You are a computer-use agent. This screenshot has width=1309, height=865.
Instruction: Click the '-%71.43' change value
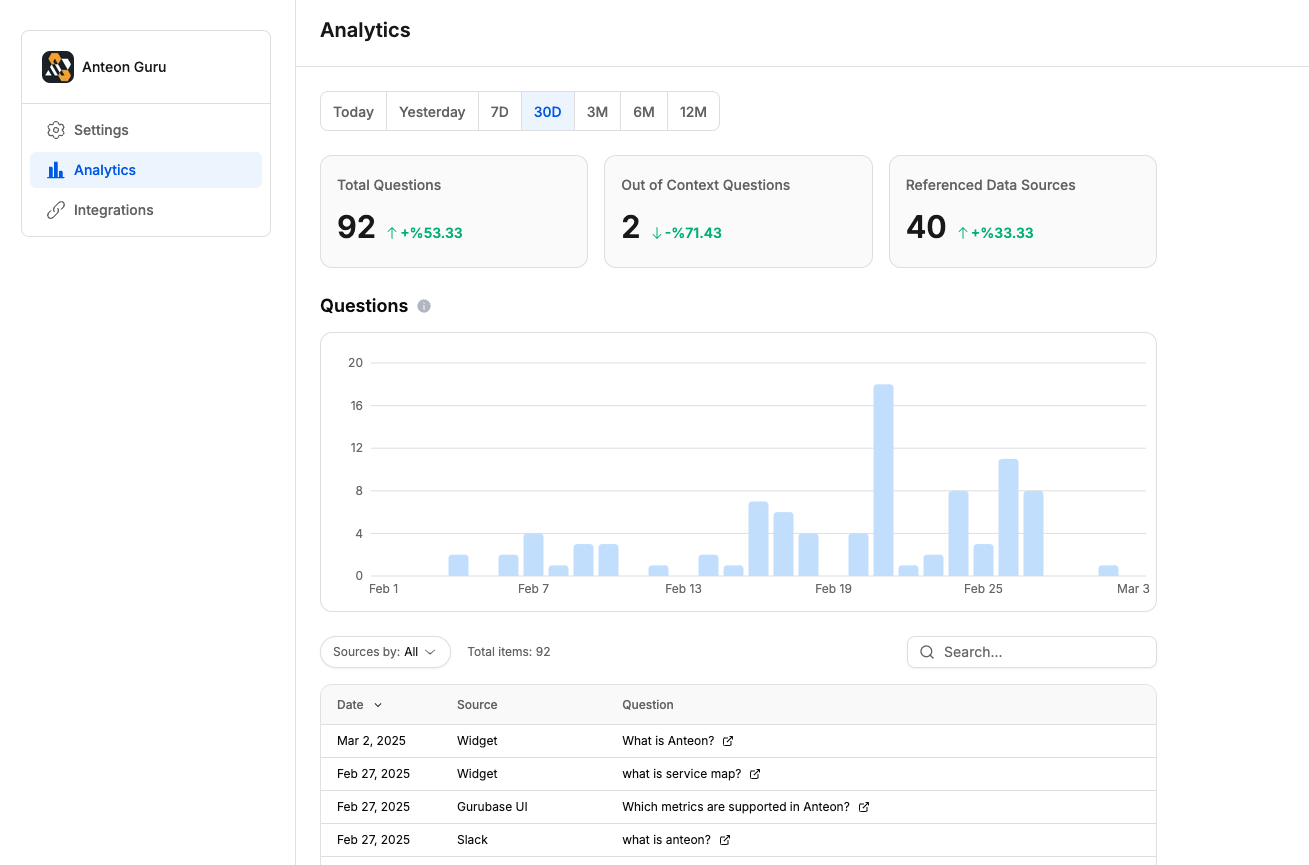(693, 233)
